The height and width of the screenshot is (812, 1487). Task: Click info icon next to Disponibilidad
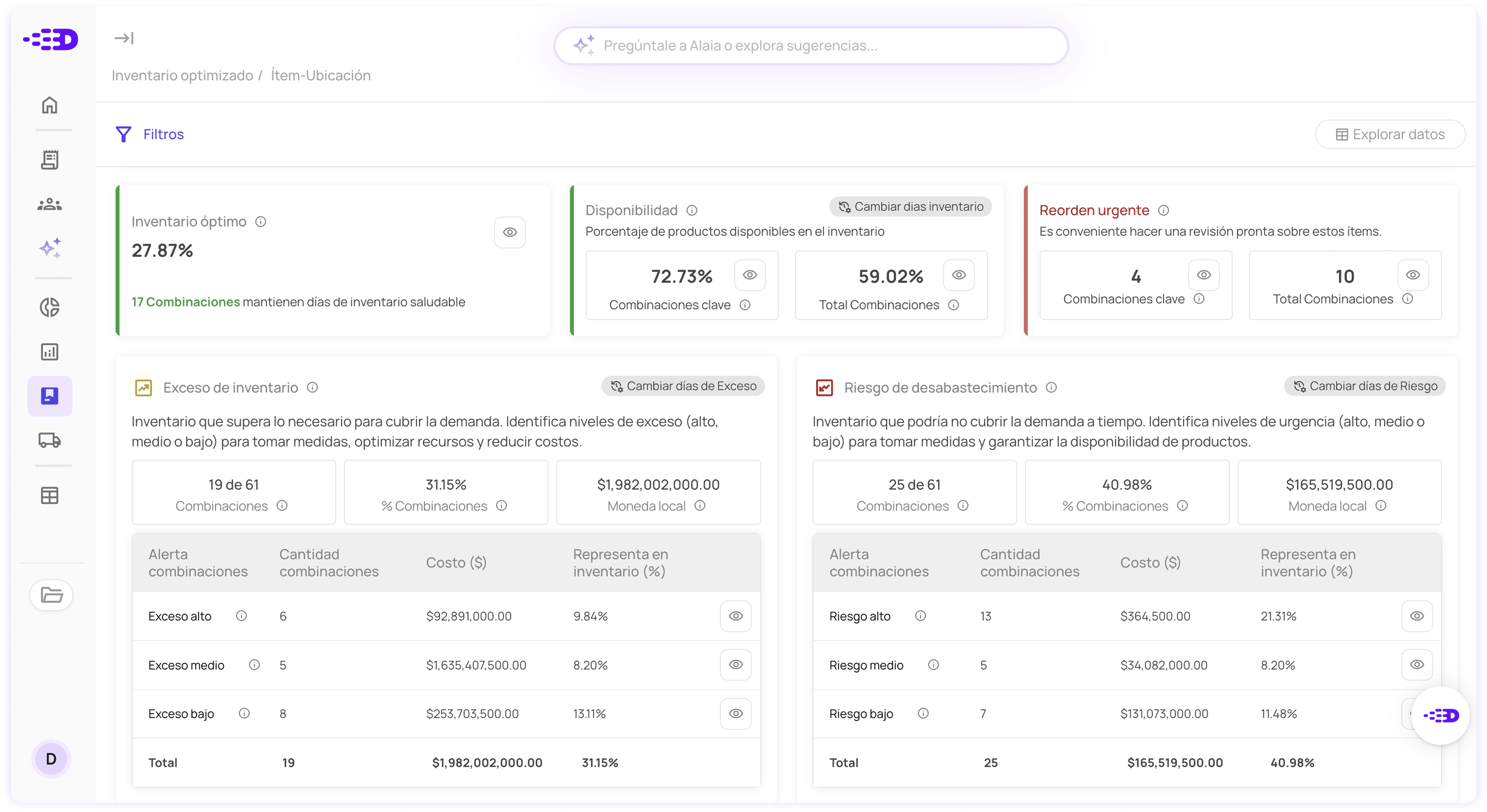tap(692, 210)
